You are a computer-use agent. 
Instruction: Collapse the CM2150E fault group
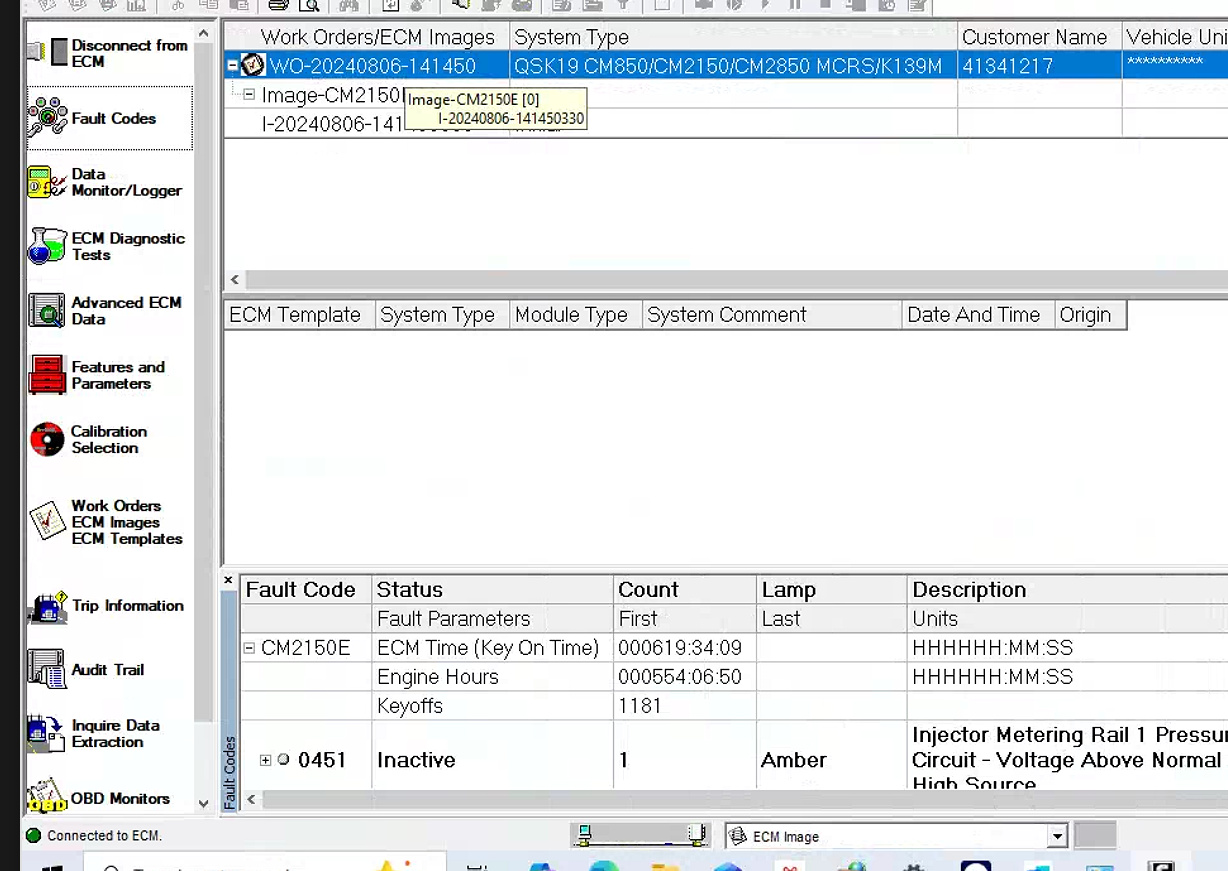[249, 648]
